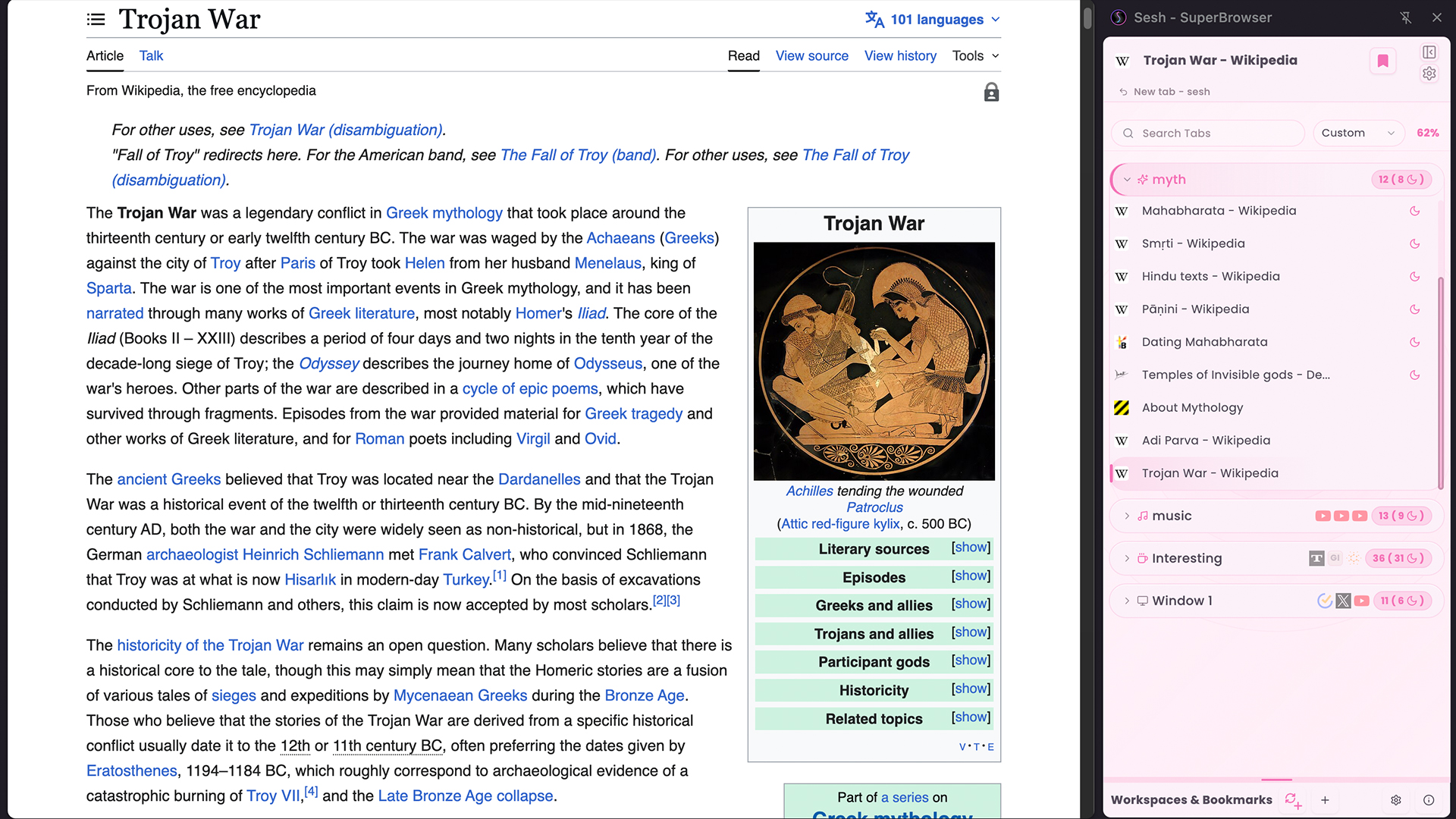1456x819 pixels.
Task: Click the X favicon in Window 1 group
Action: [x=1343, y=601]
